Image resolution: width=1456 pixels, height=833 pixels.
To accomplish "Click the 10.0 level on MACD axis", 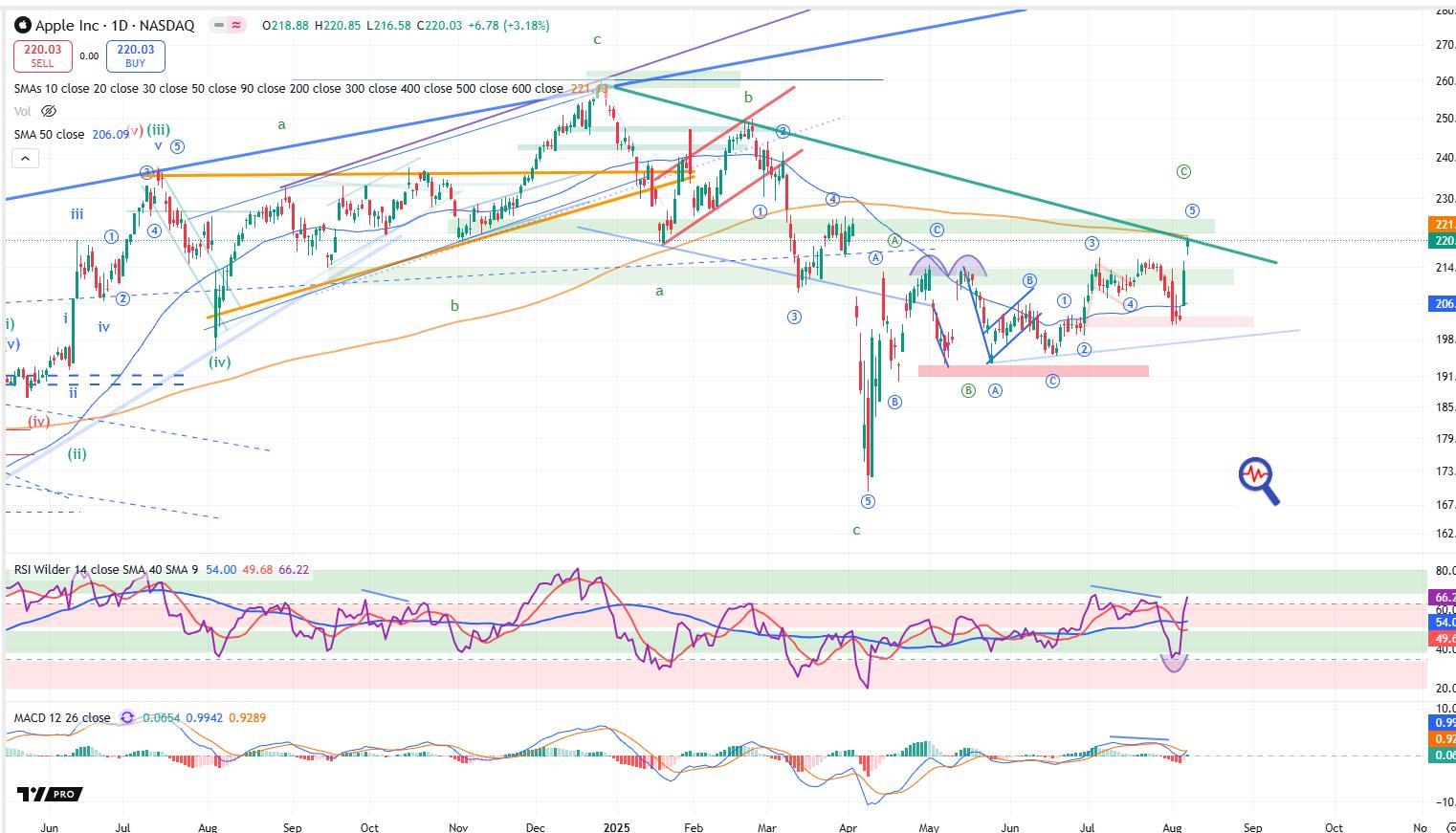I will 1445,709.
